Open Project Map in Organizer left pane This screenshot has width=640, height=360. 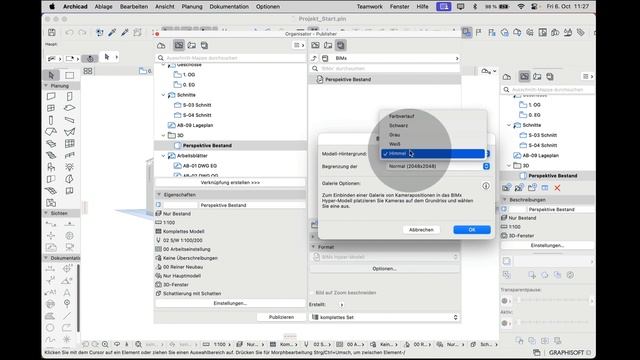click(161, 45)
